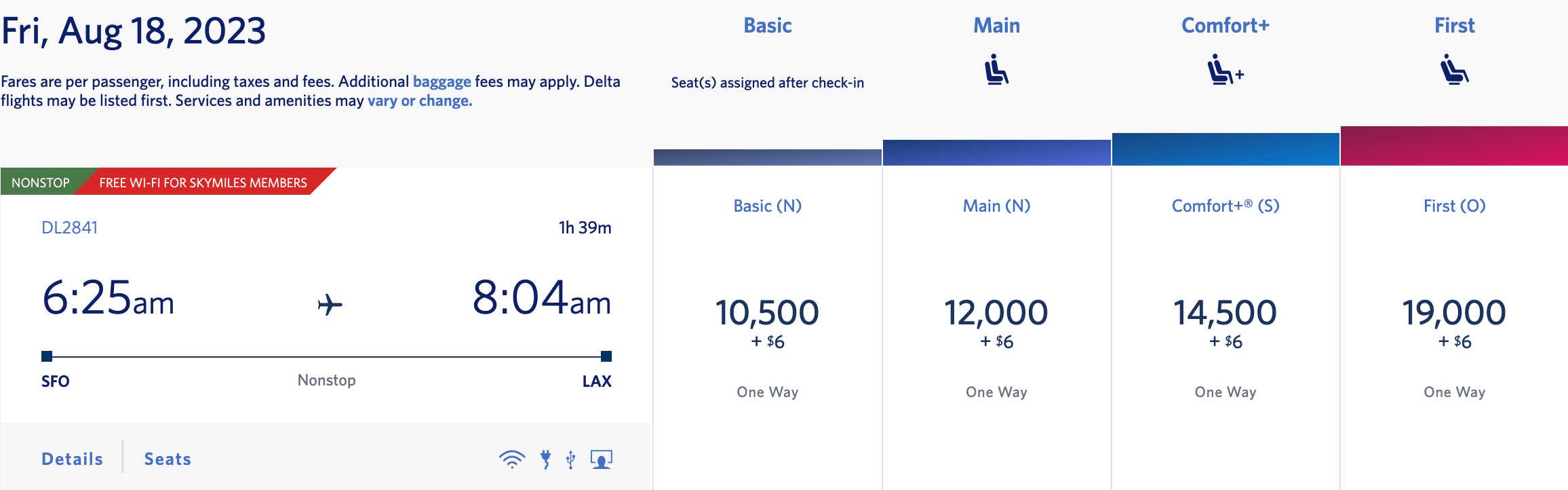
Task: Click the vary or change link
Action: [x=418, y=100]
